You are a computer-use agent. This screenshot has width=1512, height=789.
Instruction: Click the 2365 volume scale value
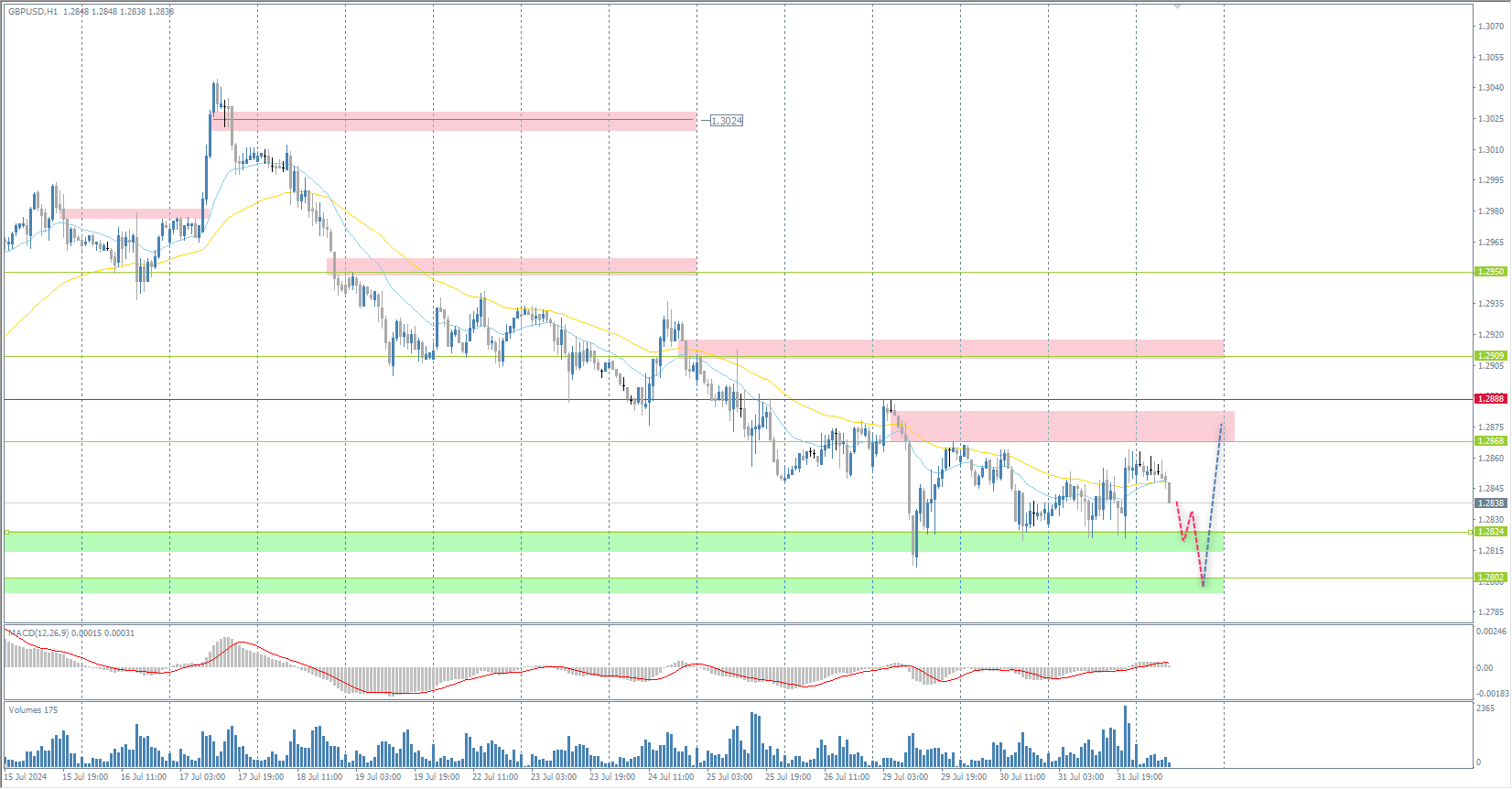click(x=1485, y=708)
